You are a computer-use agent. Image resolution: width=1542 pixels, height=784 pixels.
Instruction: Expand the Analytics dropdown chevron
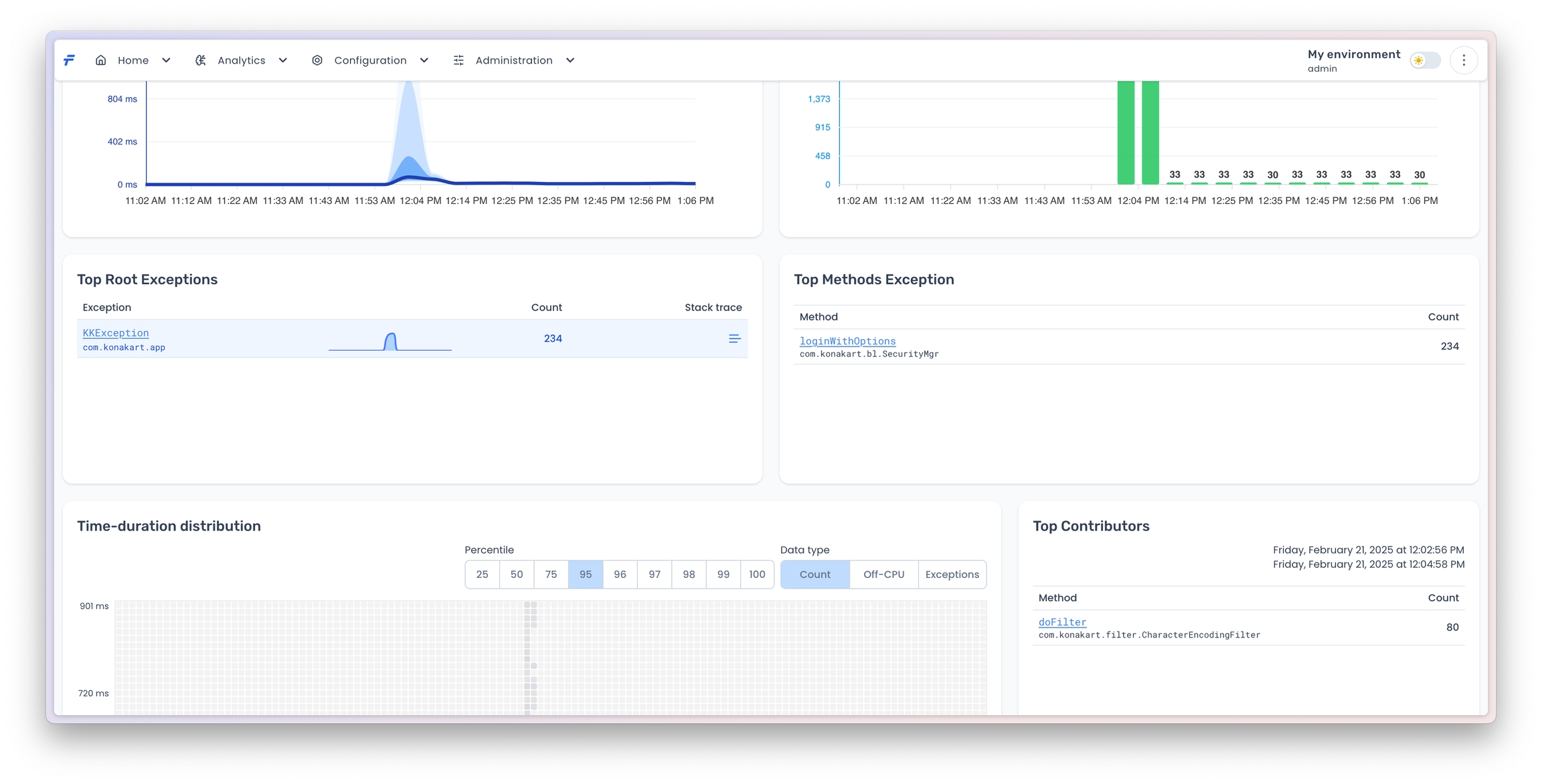pyautogui.click(x=283, y=60)
